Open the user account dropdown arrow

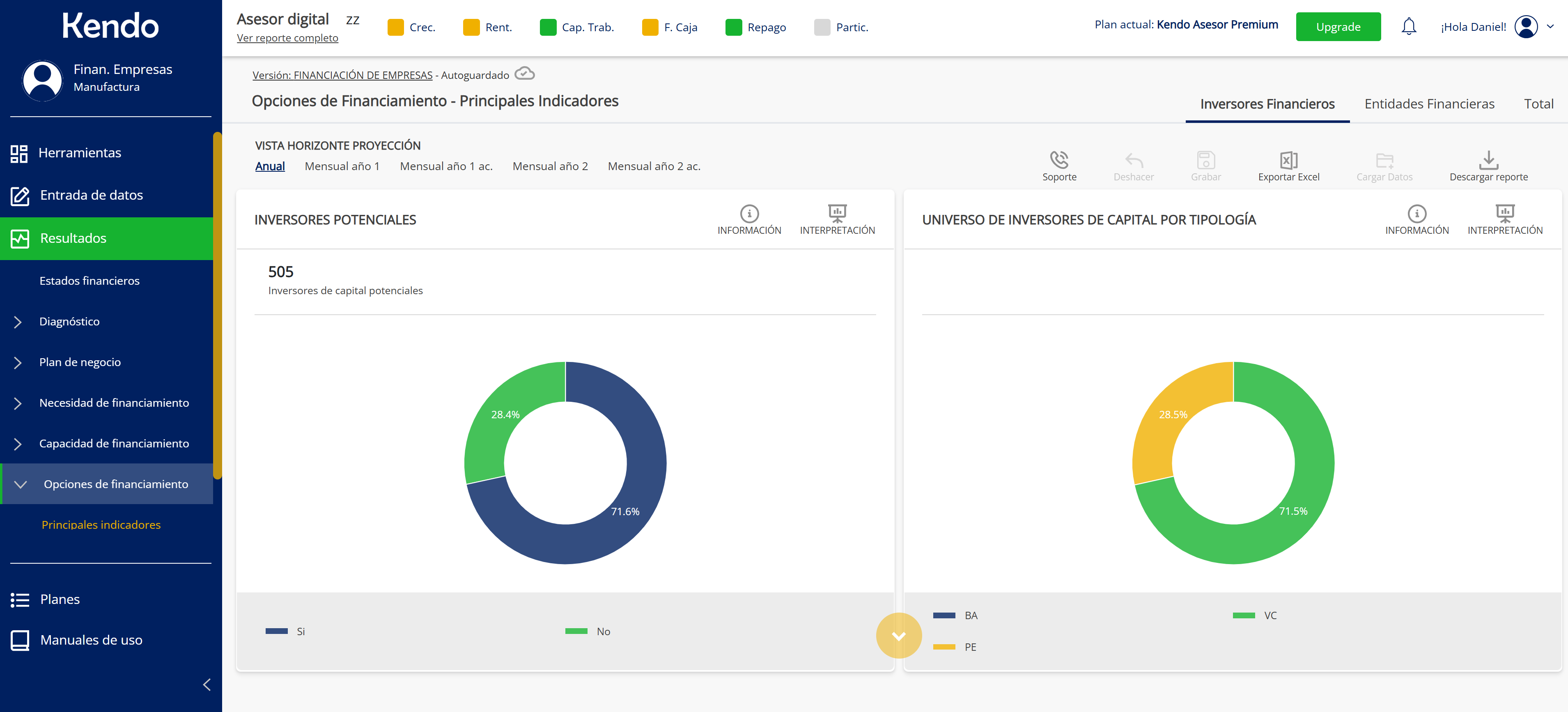click(1550, 27)
